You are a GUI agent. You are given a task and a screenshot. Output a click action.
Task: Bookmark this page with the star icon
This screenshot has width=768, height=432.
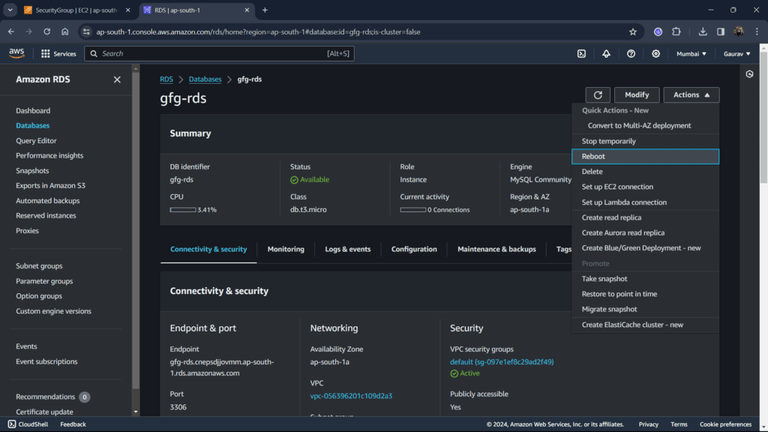(633, 32)
